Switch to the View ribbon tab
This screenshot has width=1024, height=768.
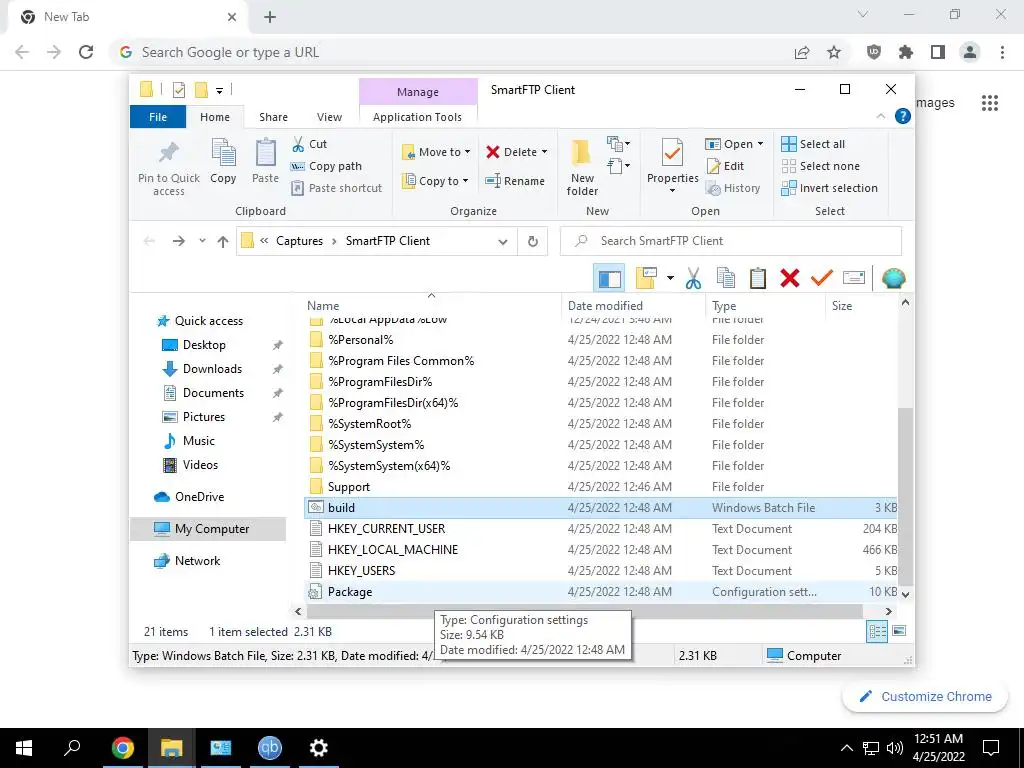[329, 117]
